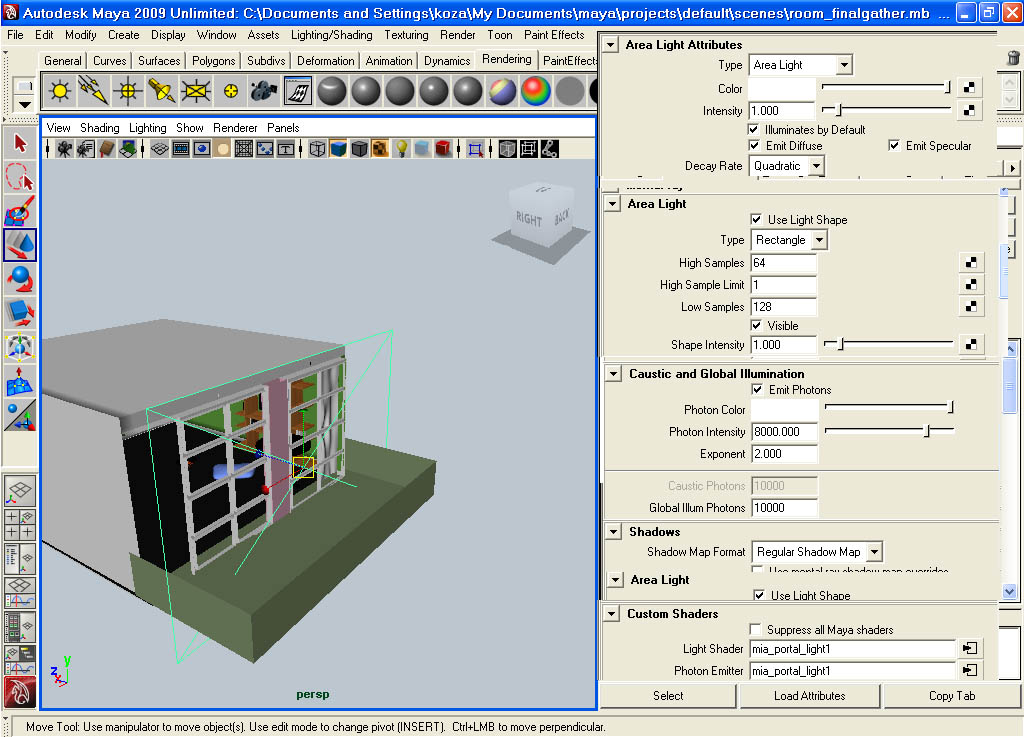Toggle resolution gate icon in viewport
The width and height of the screenshot is (1024, 737).
(x=202, y=149)
